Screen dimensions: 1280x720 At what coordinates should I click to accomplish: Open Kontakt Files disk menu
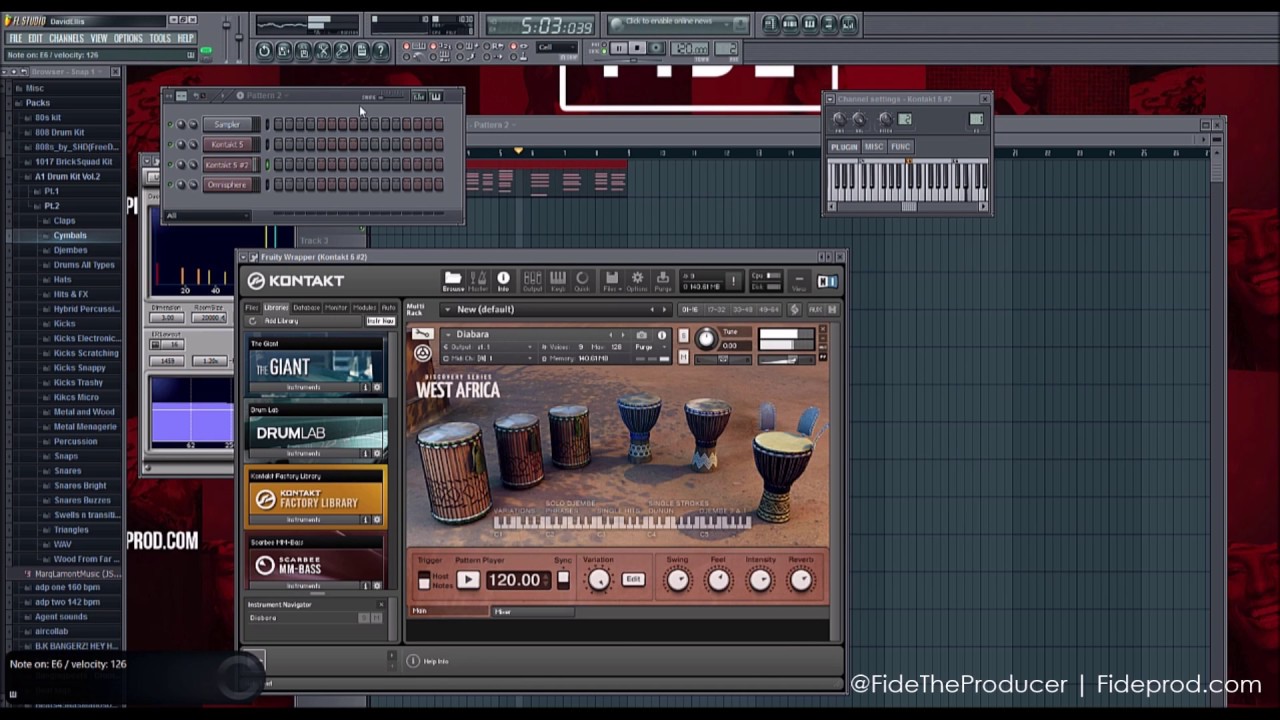610,281
